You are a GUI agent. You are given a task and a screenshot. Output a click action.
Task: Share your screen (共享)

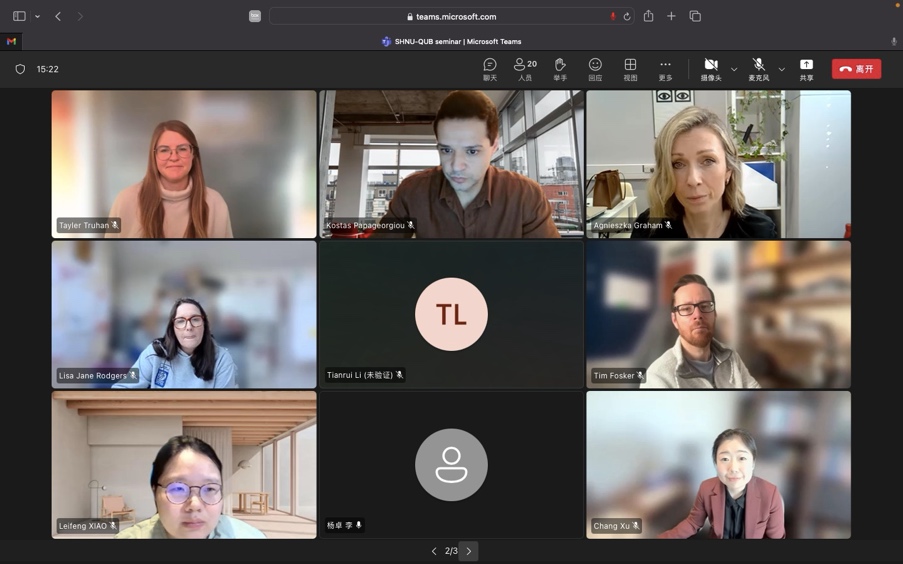[806, 69]
